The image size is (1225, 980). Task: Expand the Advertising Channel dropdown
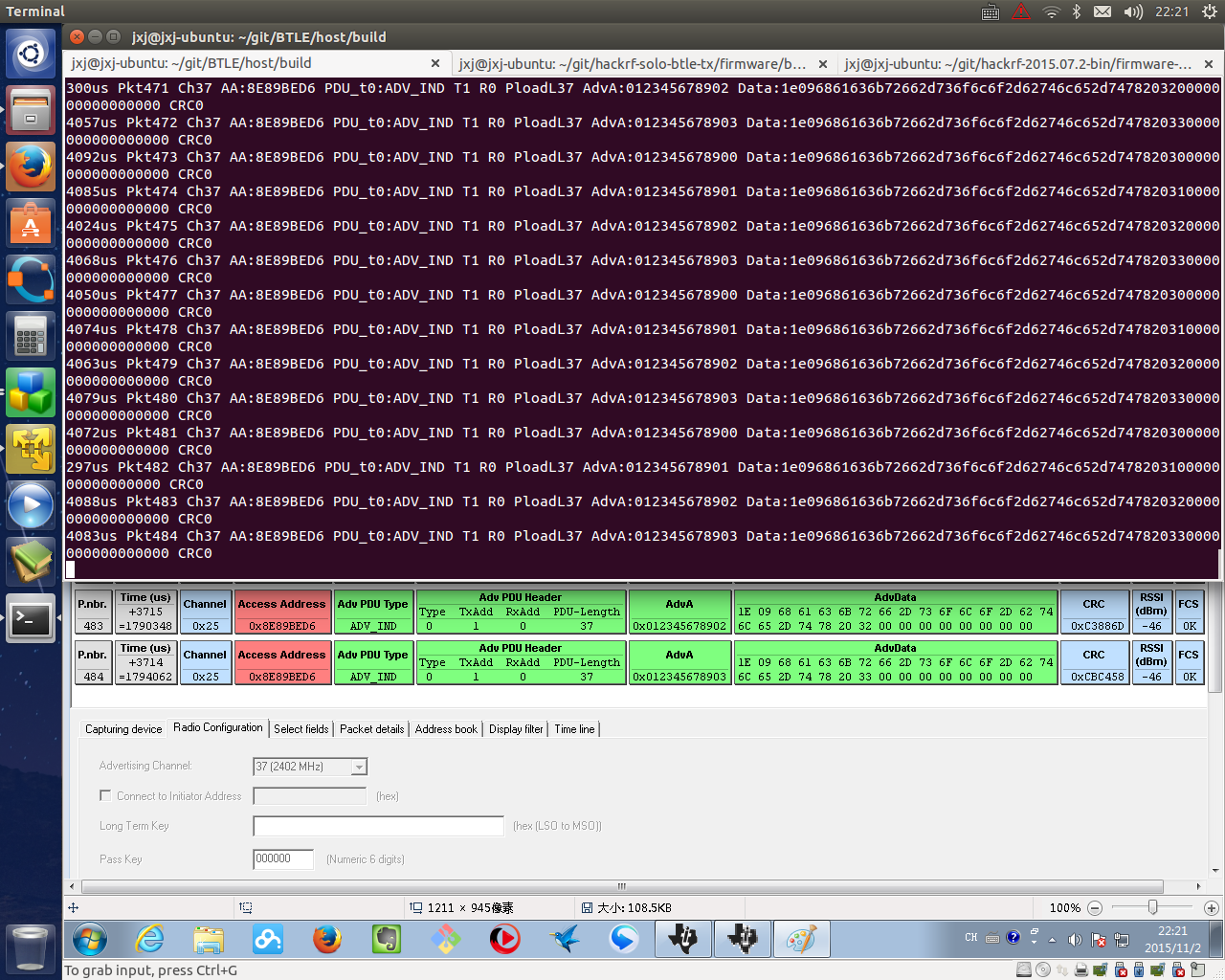point(359,767)
